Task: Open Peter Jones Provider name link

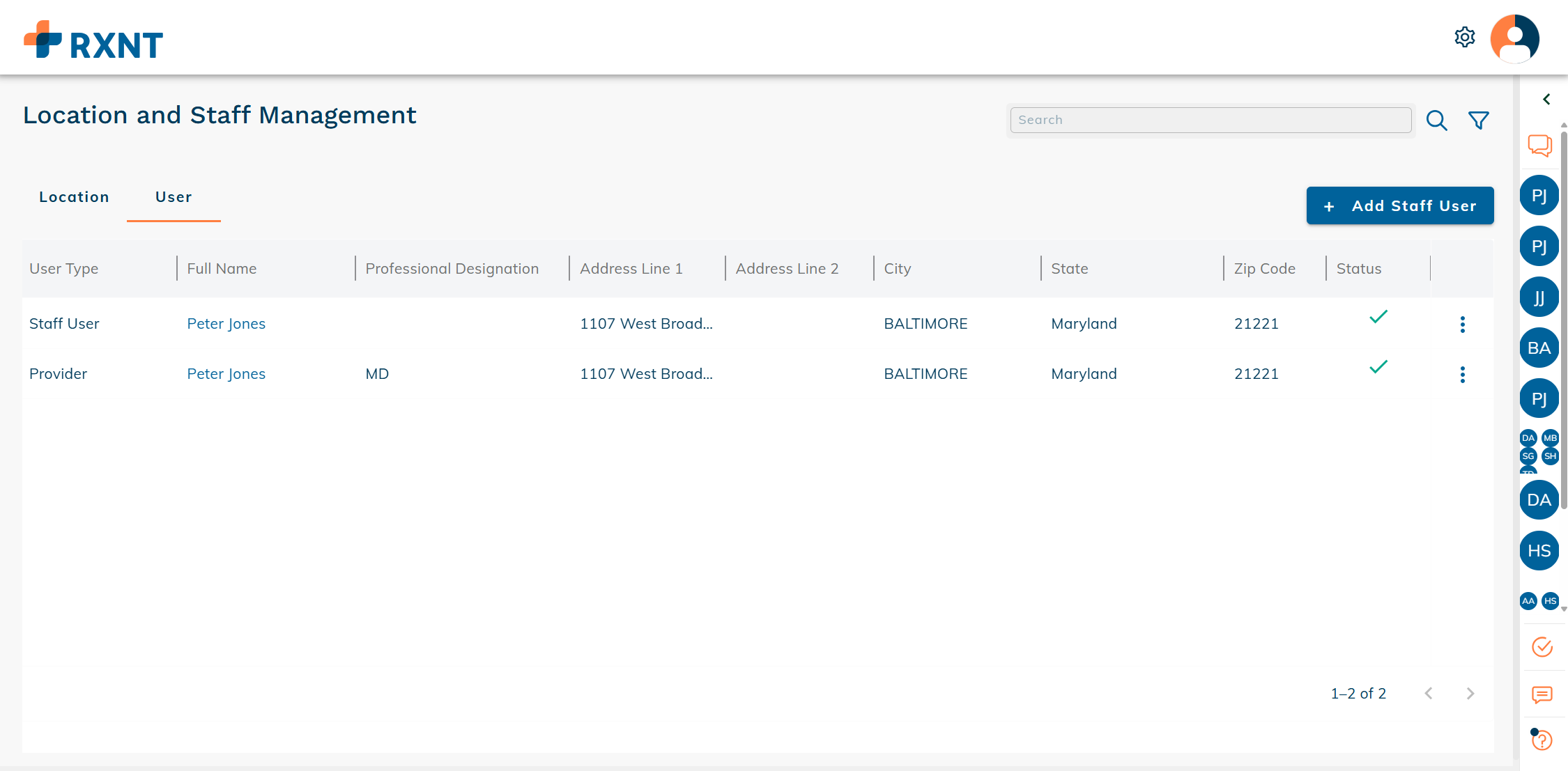Action: (x=226, y=374)
